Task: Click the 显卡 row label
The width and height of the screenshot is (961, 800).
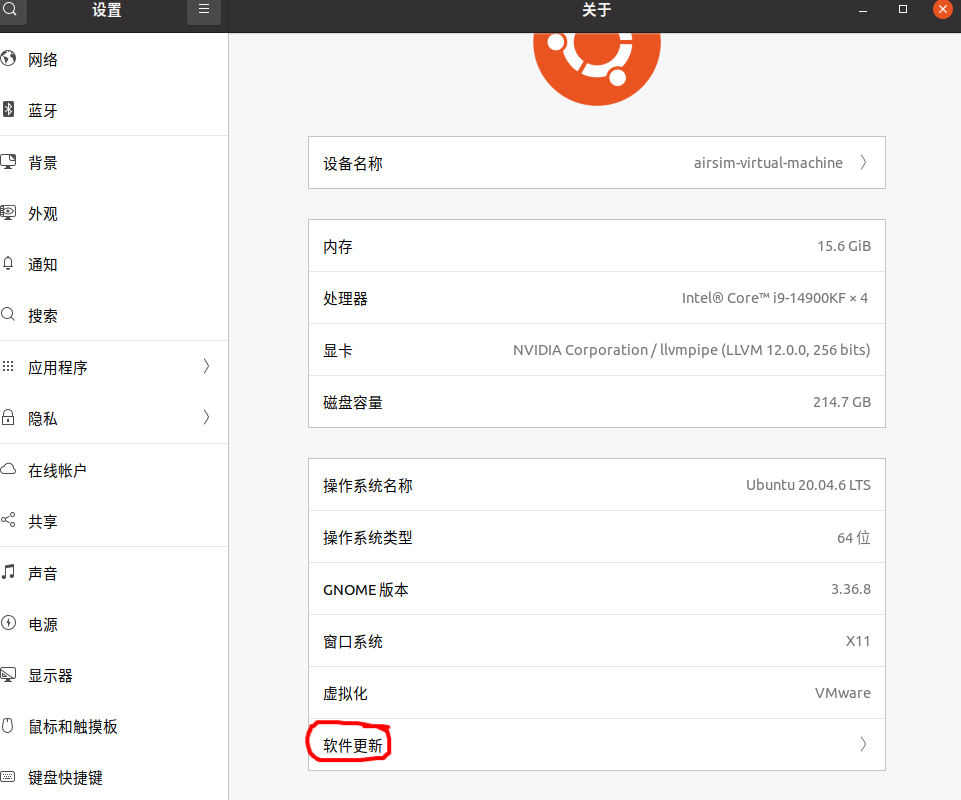Action: click(x=338, y=351)
